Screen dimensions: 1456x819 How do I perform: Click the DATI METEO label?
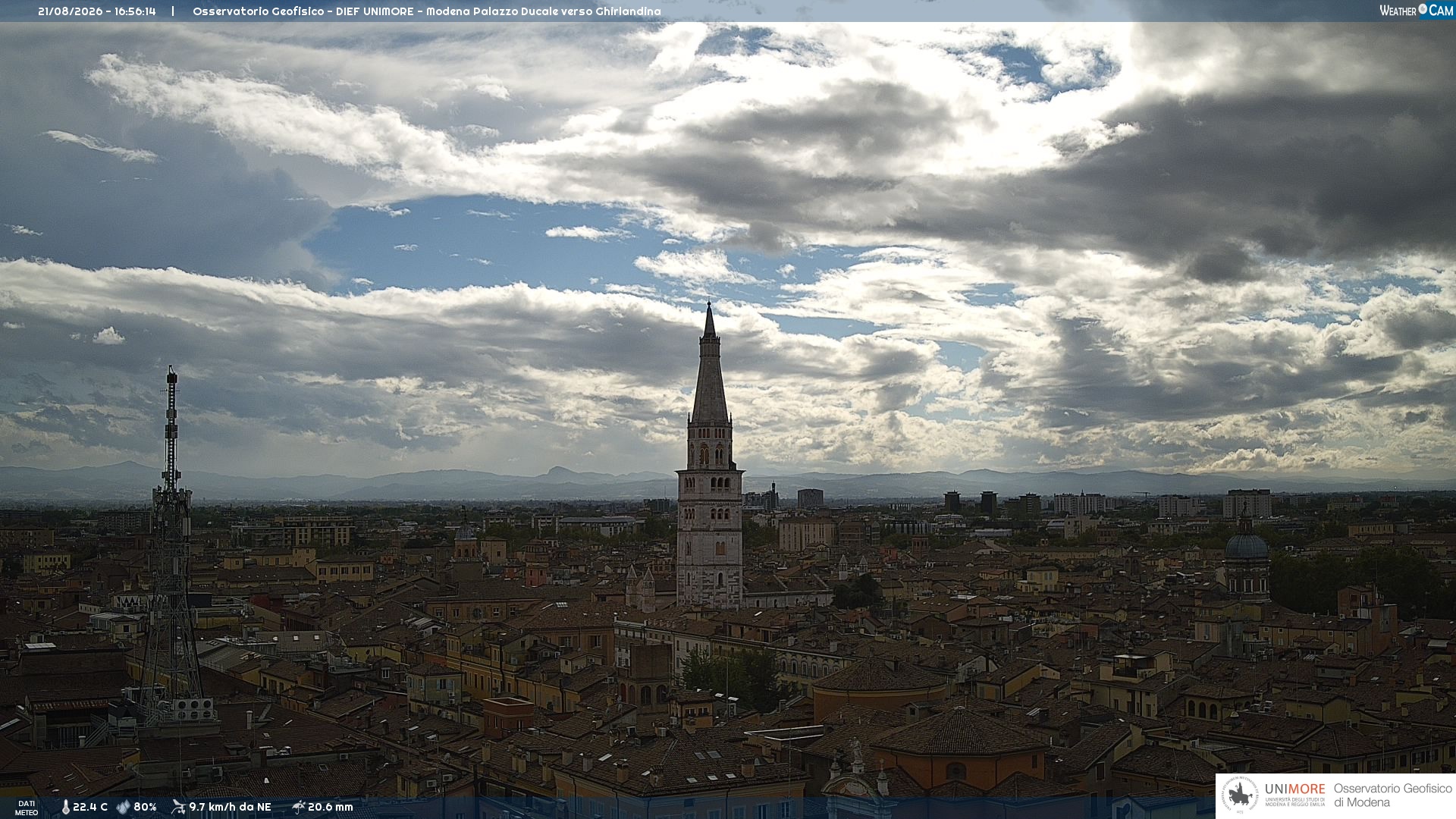coord(27,808)
